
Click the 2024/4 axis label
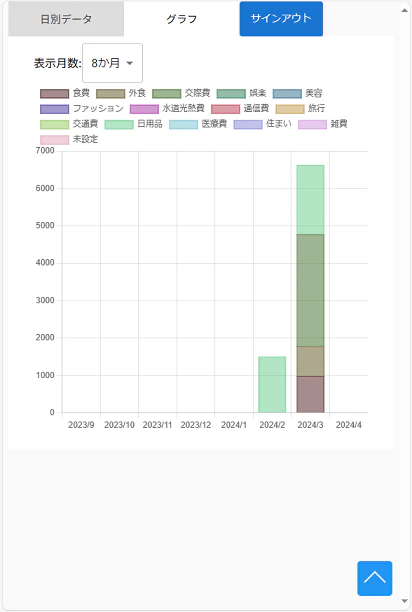coord(348,425)
